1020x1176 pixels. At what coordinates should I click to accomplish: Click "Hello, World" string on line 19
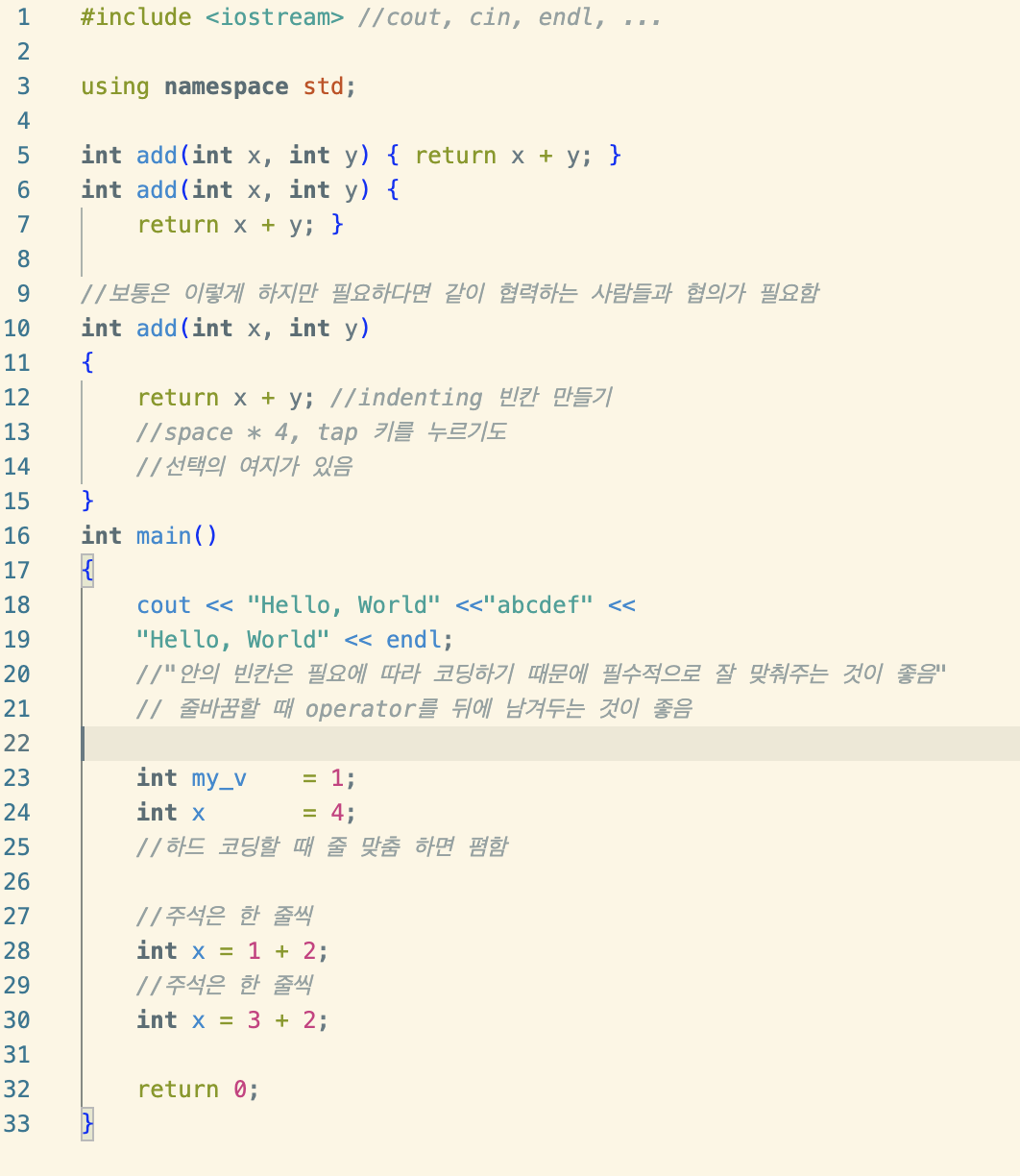point(233,640)
